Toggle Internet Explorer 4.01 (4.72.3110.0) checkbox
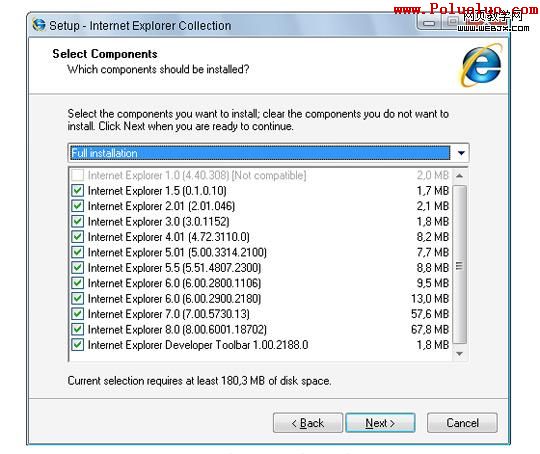 coord(77,237)
